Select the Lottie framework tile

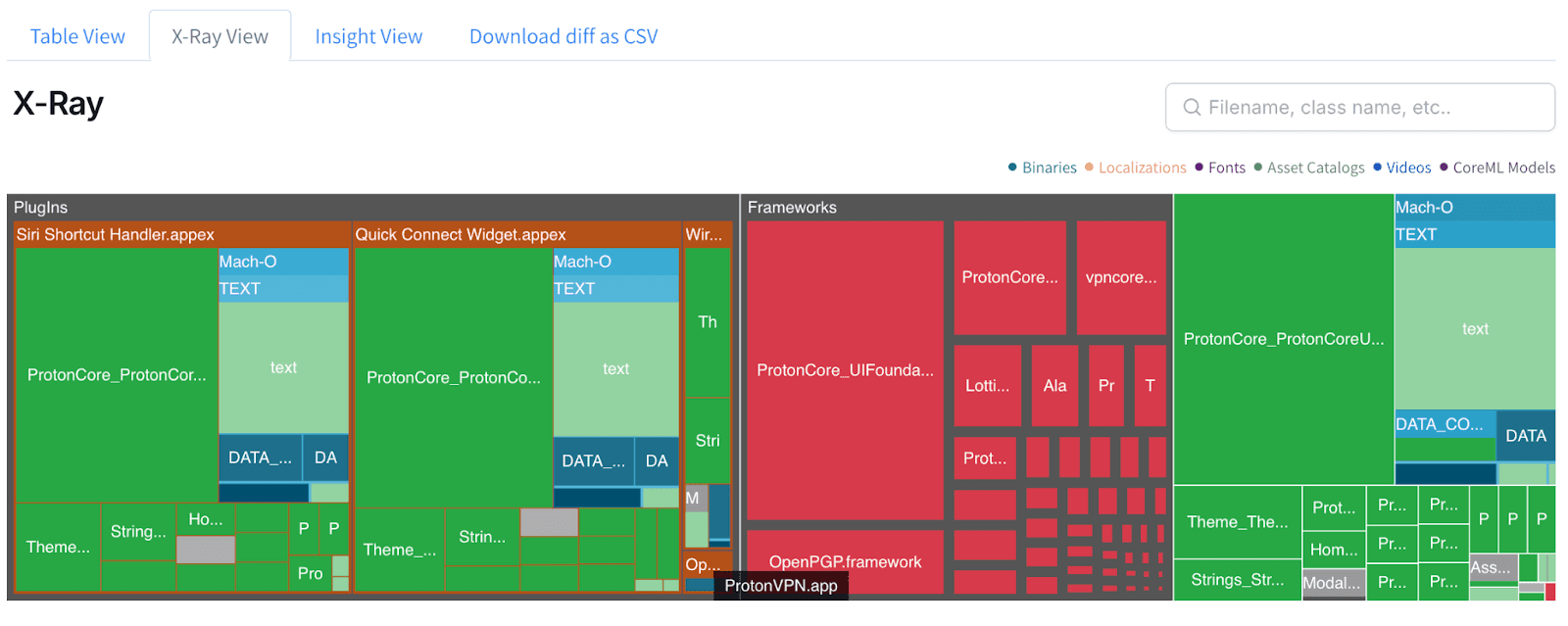click(987, 386)
